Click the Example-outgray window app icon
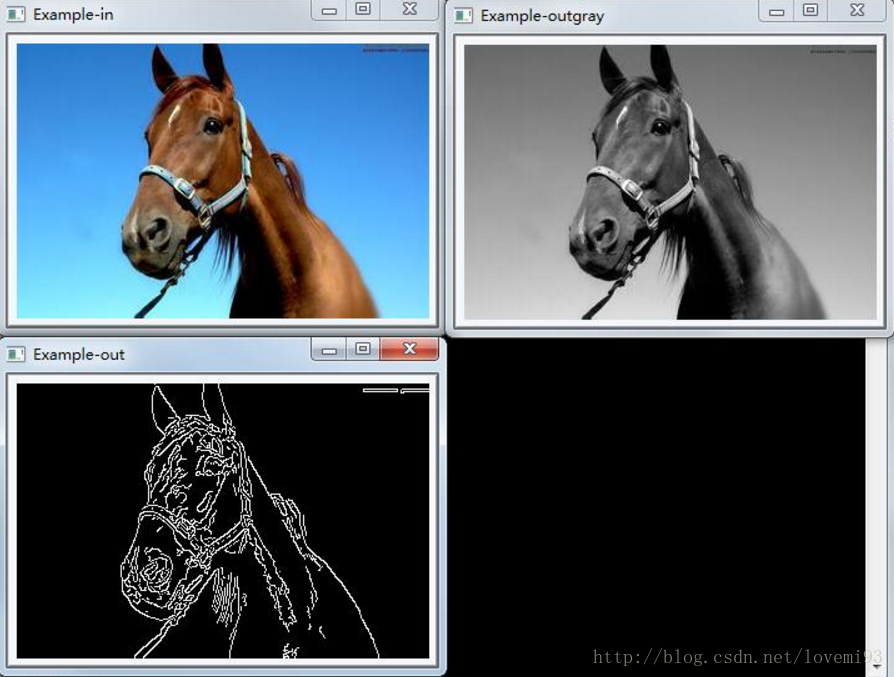This screenshot has width=894, height=677. pyautogui.click(x=463, y=15)
